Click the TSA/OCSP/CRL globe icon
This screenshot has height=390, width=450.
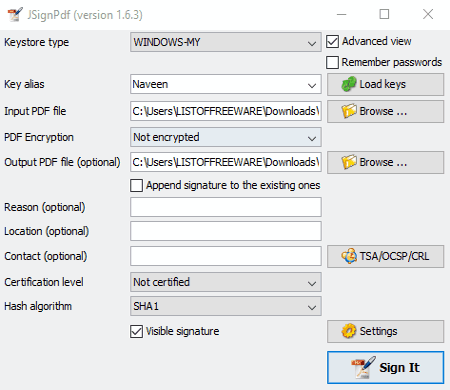(349, 256)
